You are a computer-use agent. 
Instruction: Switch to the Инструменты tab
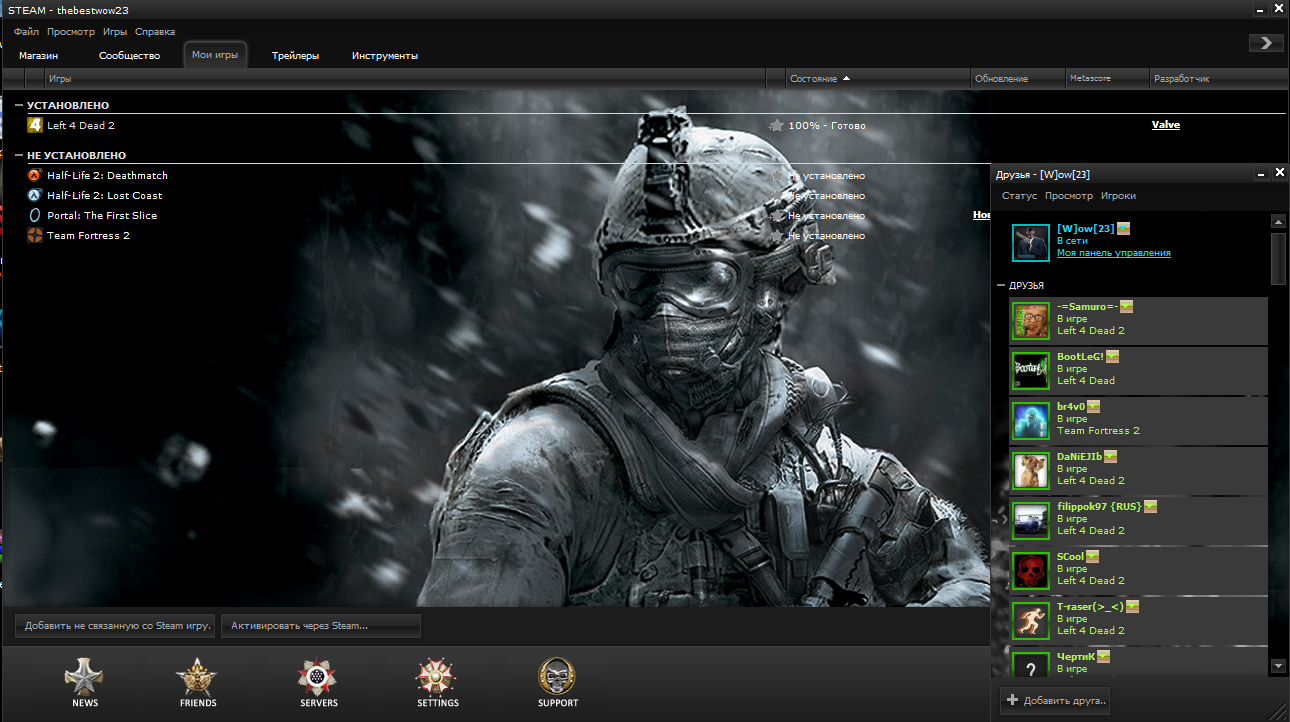click(385, 56)
